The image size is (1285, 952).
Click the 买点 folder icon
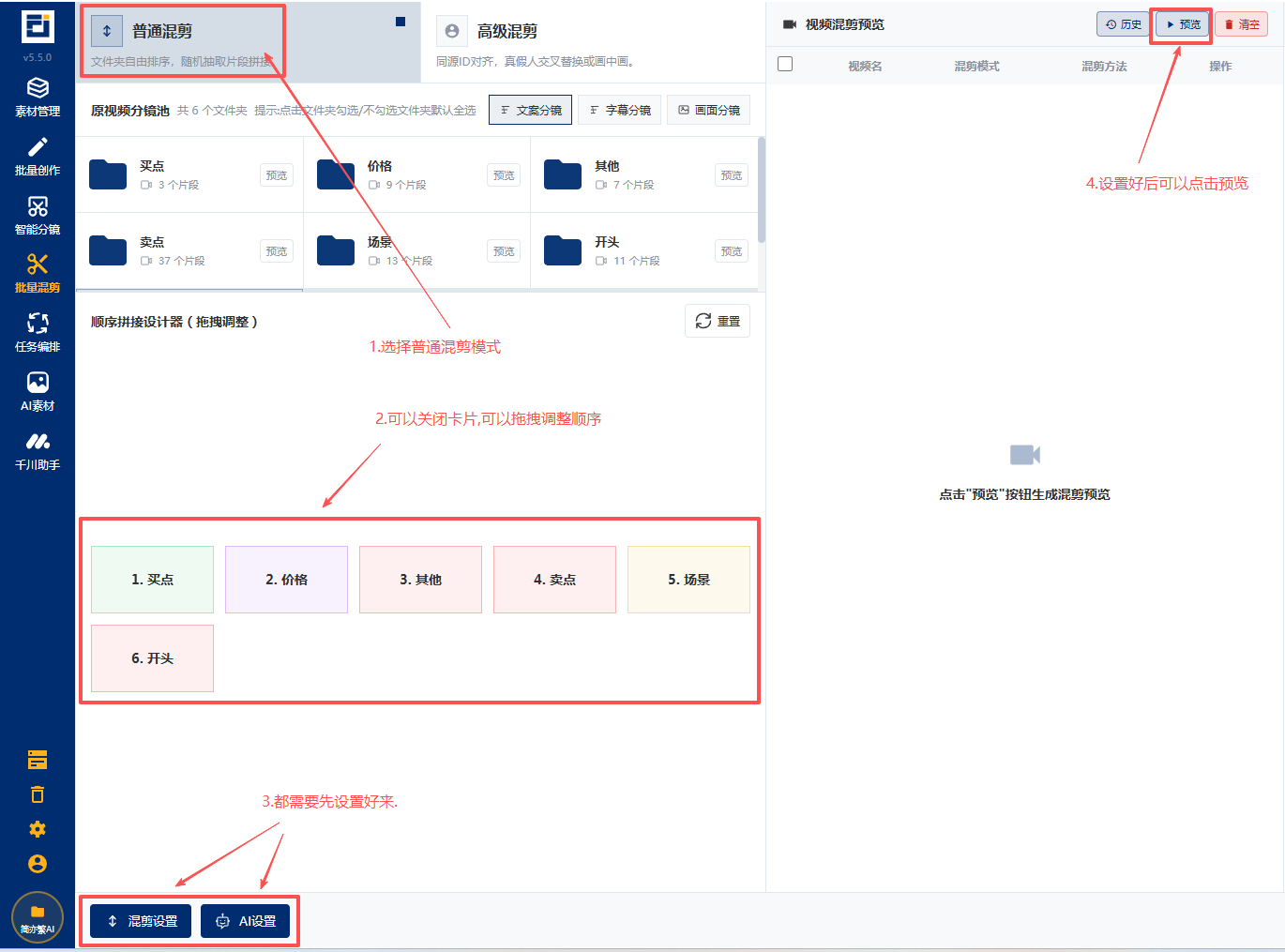[x=108, y=174]
